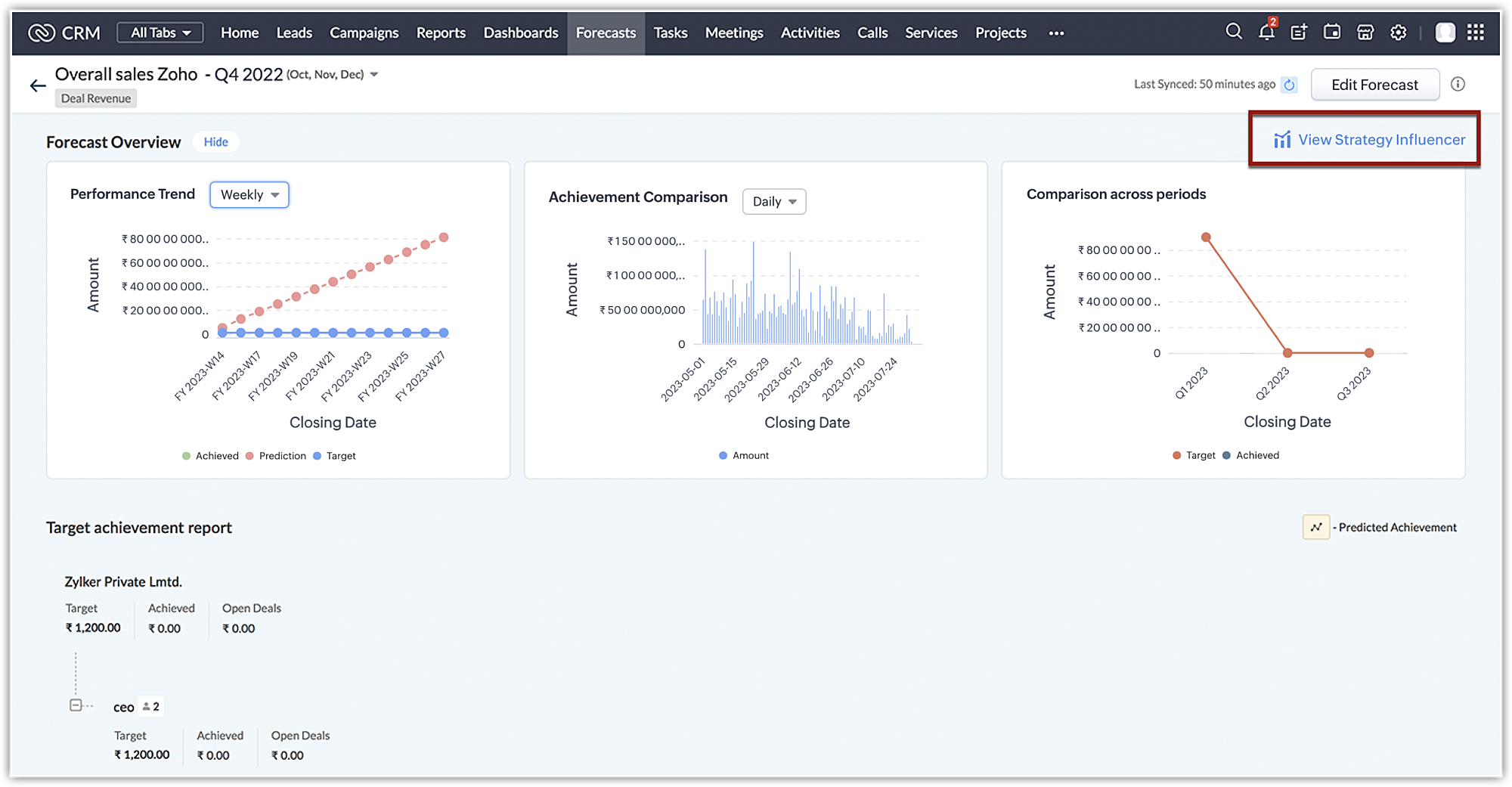The image size is (1512, 787).
Task: Go to the Meetings tab
Action: tap(734, 33)
